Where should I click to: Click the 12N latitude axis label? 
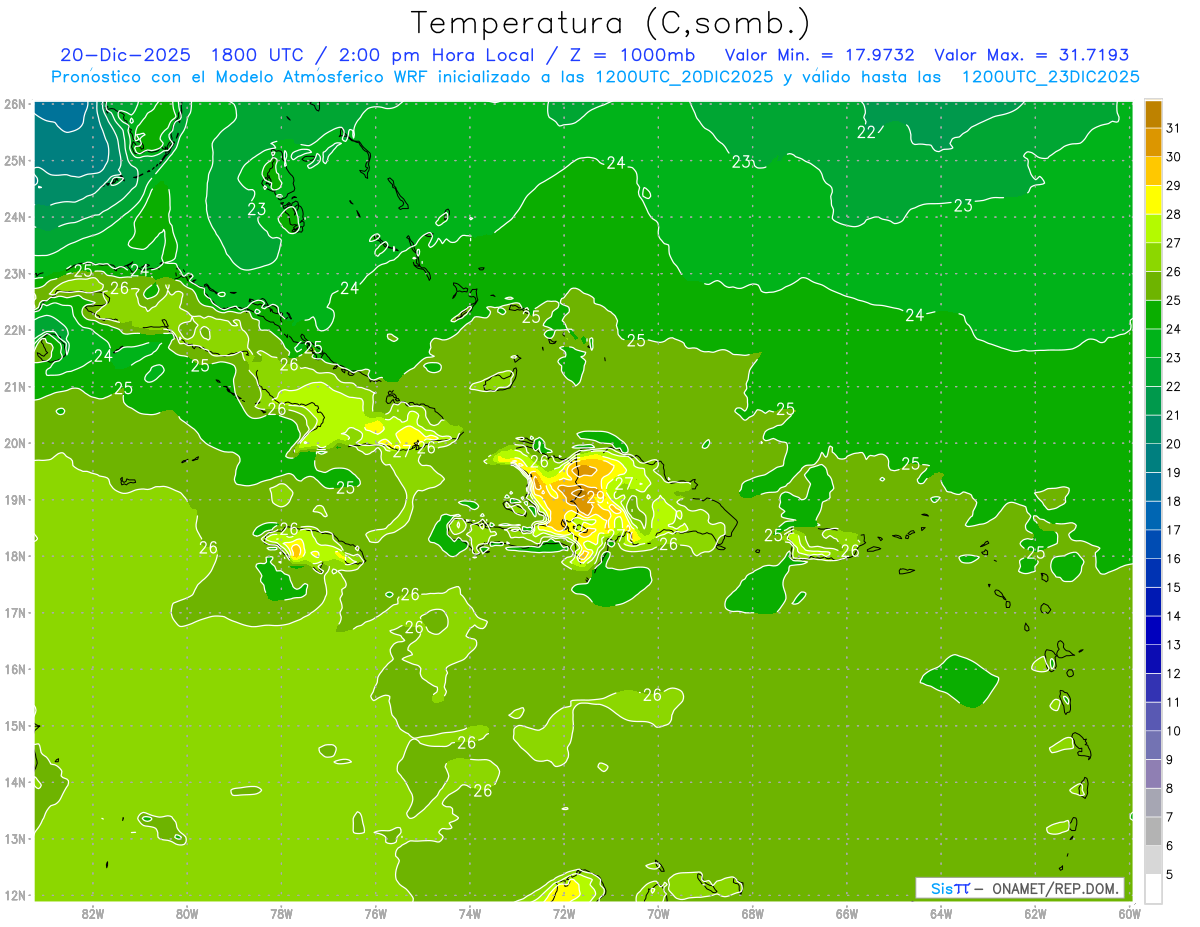[x=14, y=895]
